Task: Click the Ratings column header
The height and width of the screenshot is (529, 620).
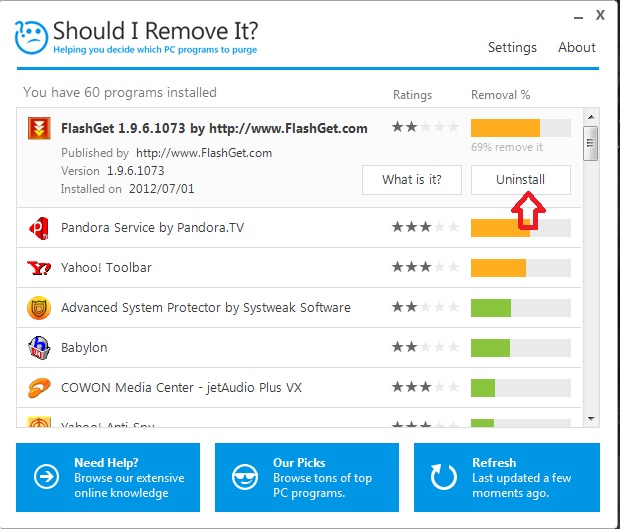Action: pos(412,95)
